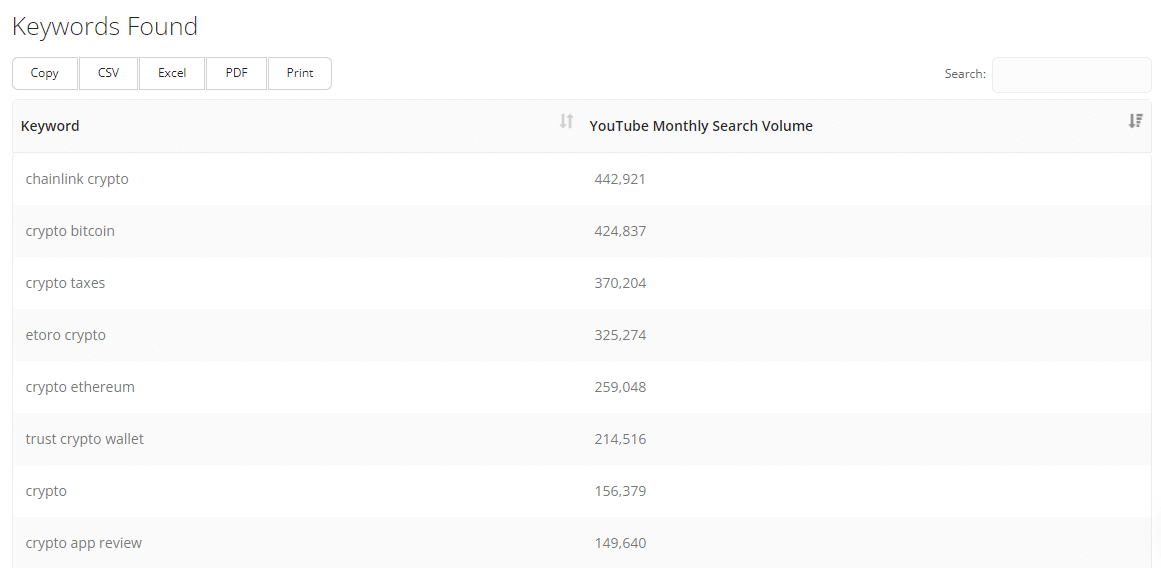Export keywords to Excel

[172, 73]
